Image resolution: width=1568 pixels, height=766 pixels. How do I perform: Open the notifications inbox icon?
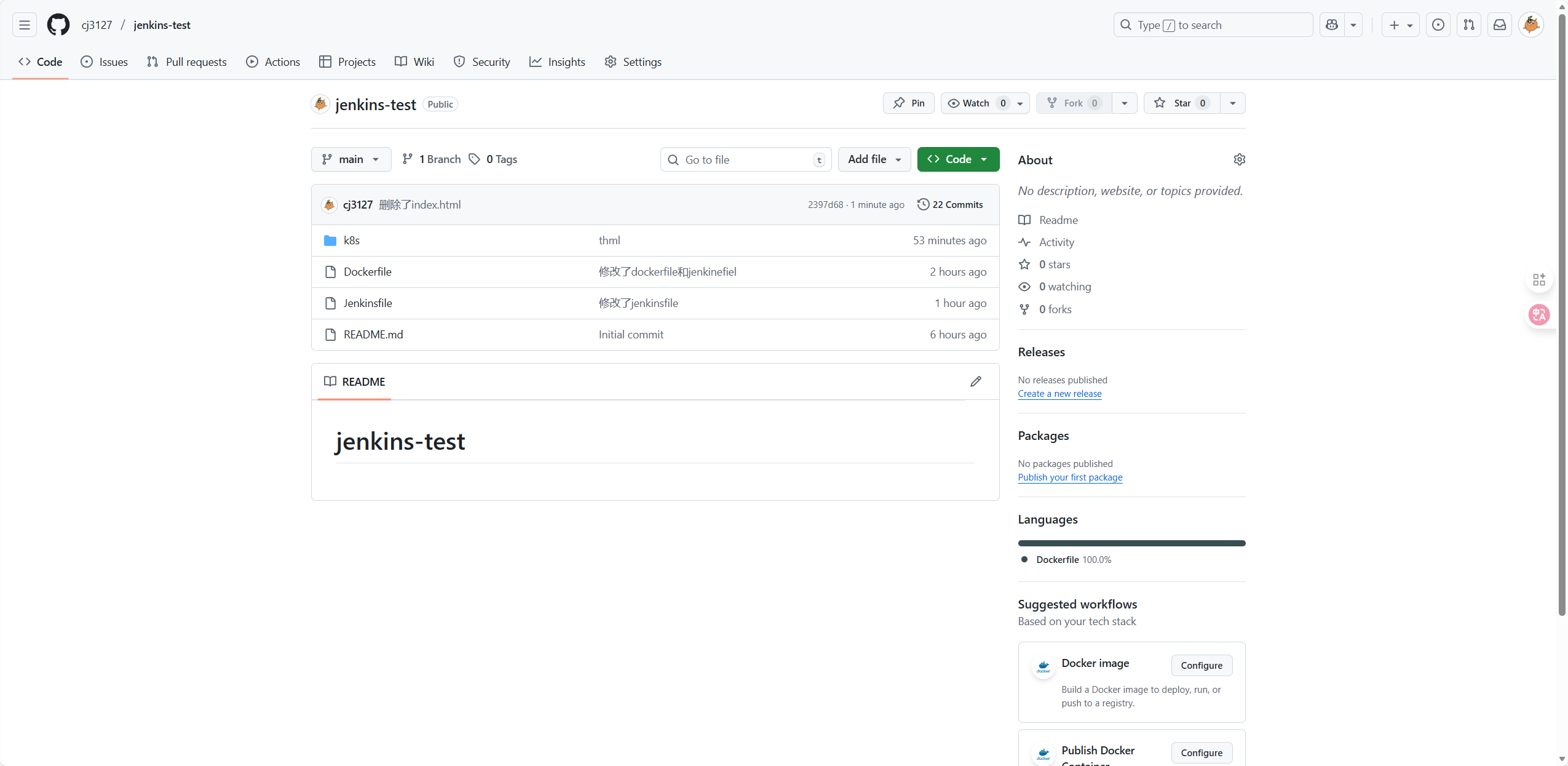(x=1500, y=25)
